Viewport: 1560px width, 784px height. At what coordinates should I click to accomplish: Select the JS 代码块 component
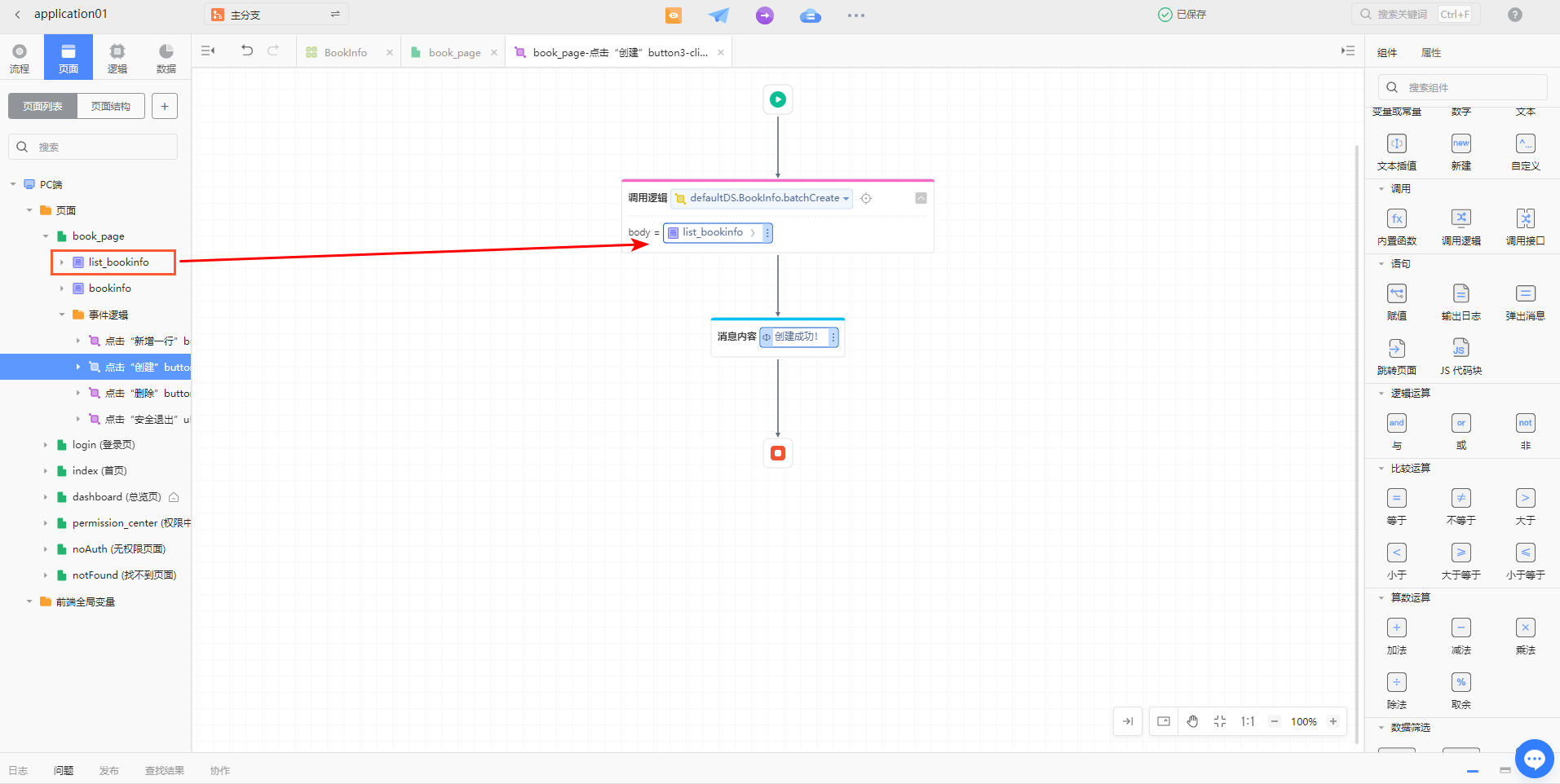point(1461,357)
